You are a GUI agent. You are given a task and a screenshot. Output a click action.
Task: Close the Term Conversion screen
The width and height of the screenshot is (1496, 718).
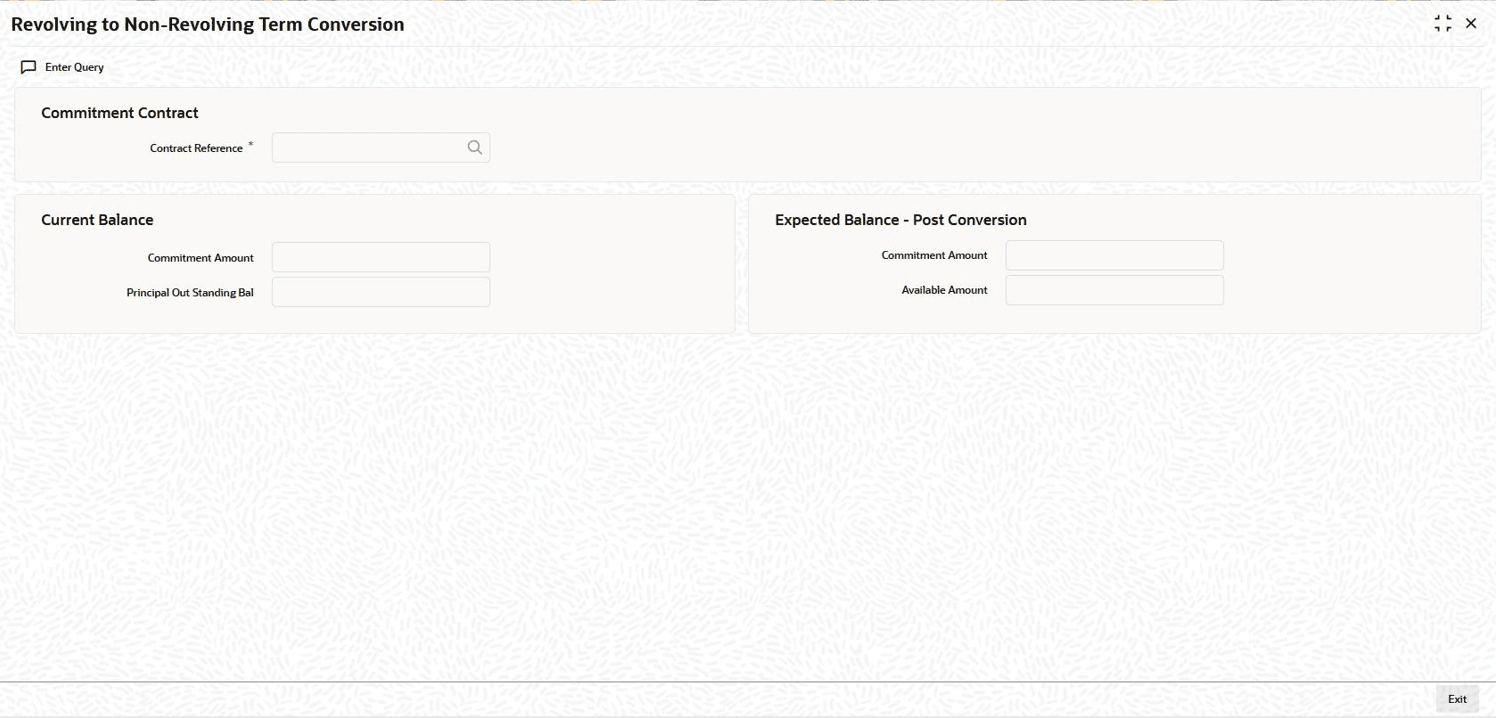1471,23
